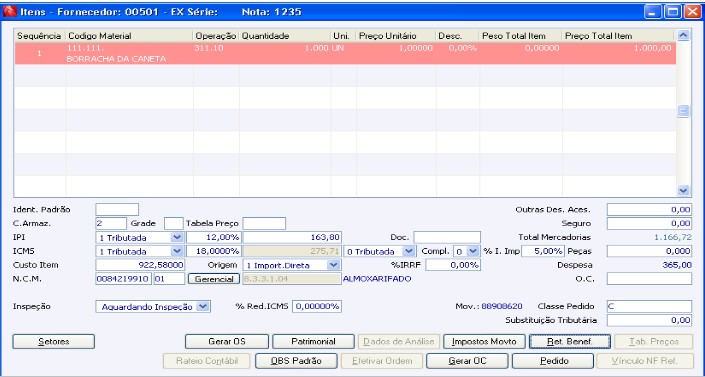Select the BORRACHA DA CANETA row
Viewport: 705px width, 377px height.
[345, 53]
